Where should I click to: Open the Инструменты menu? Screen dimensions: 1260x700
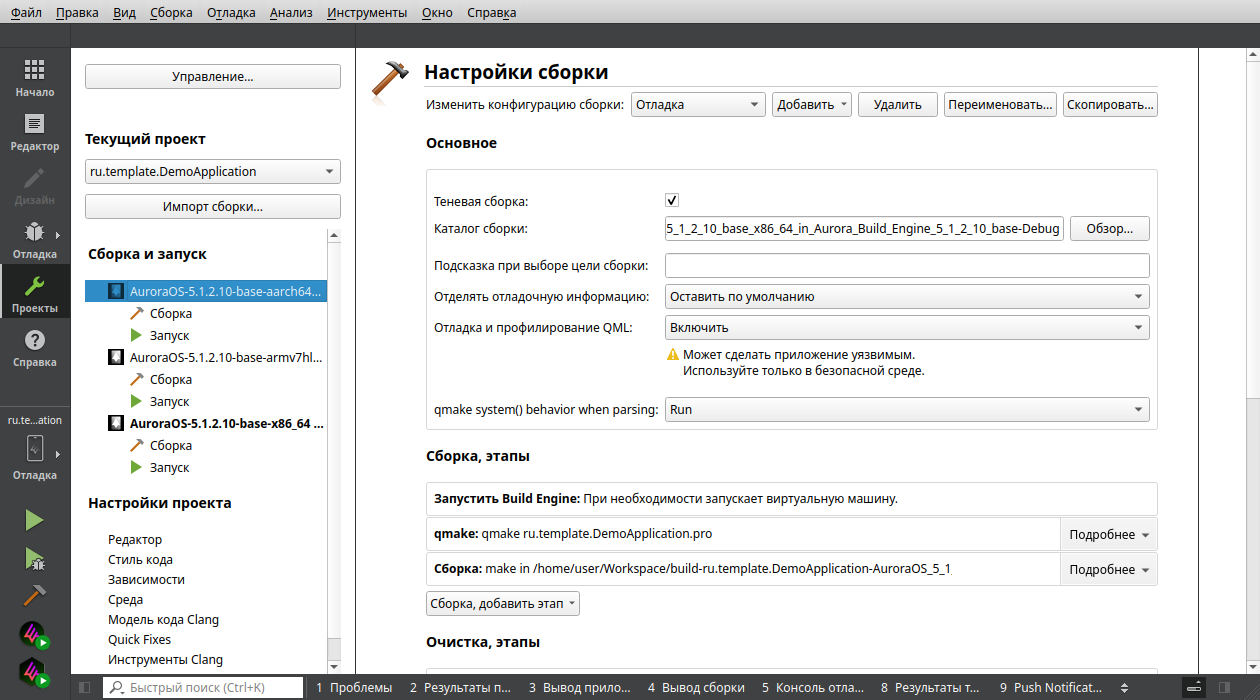pyautogui.click(x=365, y=13)
